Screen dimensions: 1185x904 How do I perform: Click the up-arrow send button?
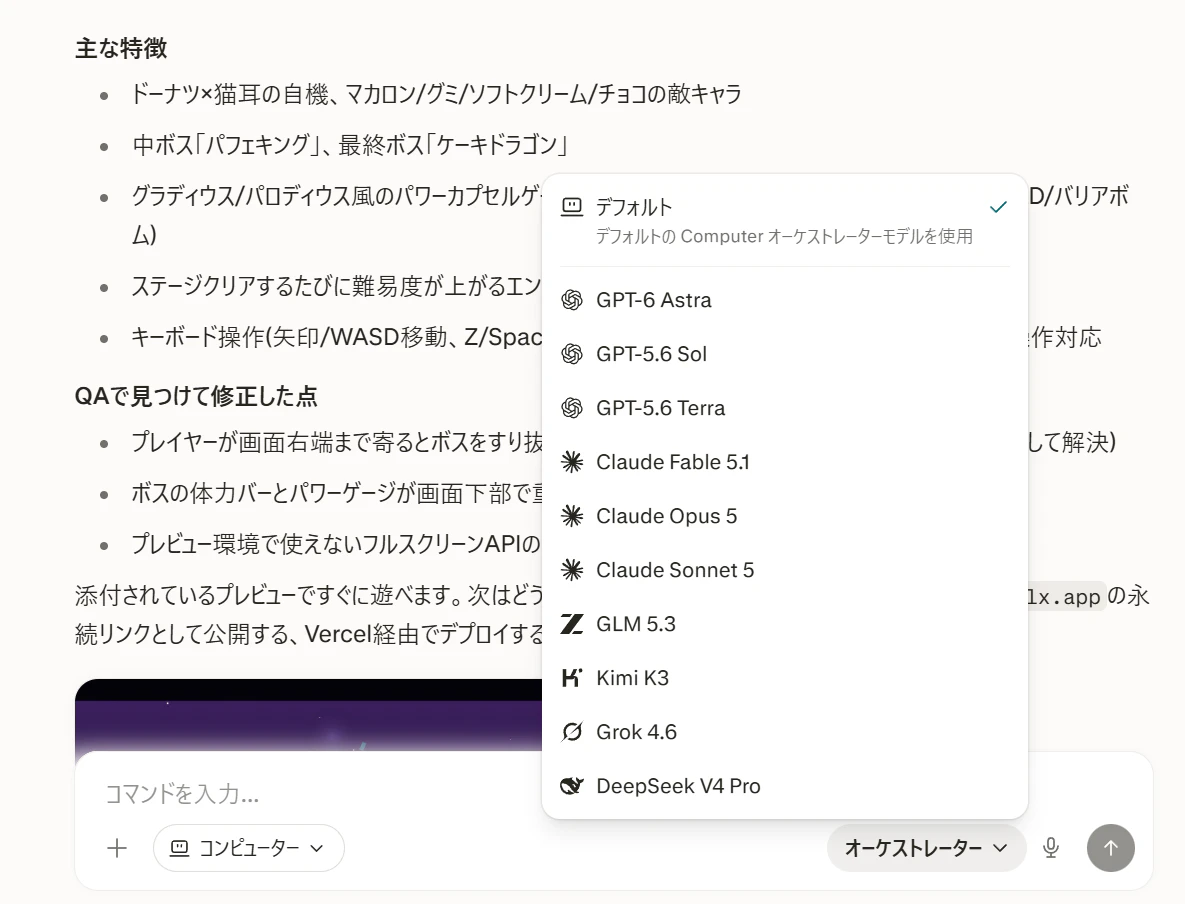[1110, 848]
